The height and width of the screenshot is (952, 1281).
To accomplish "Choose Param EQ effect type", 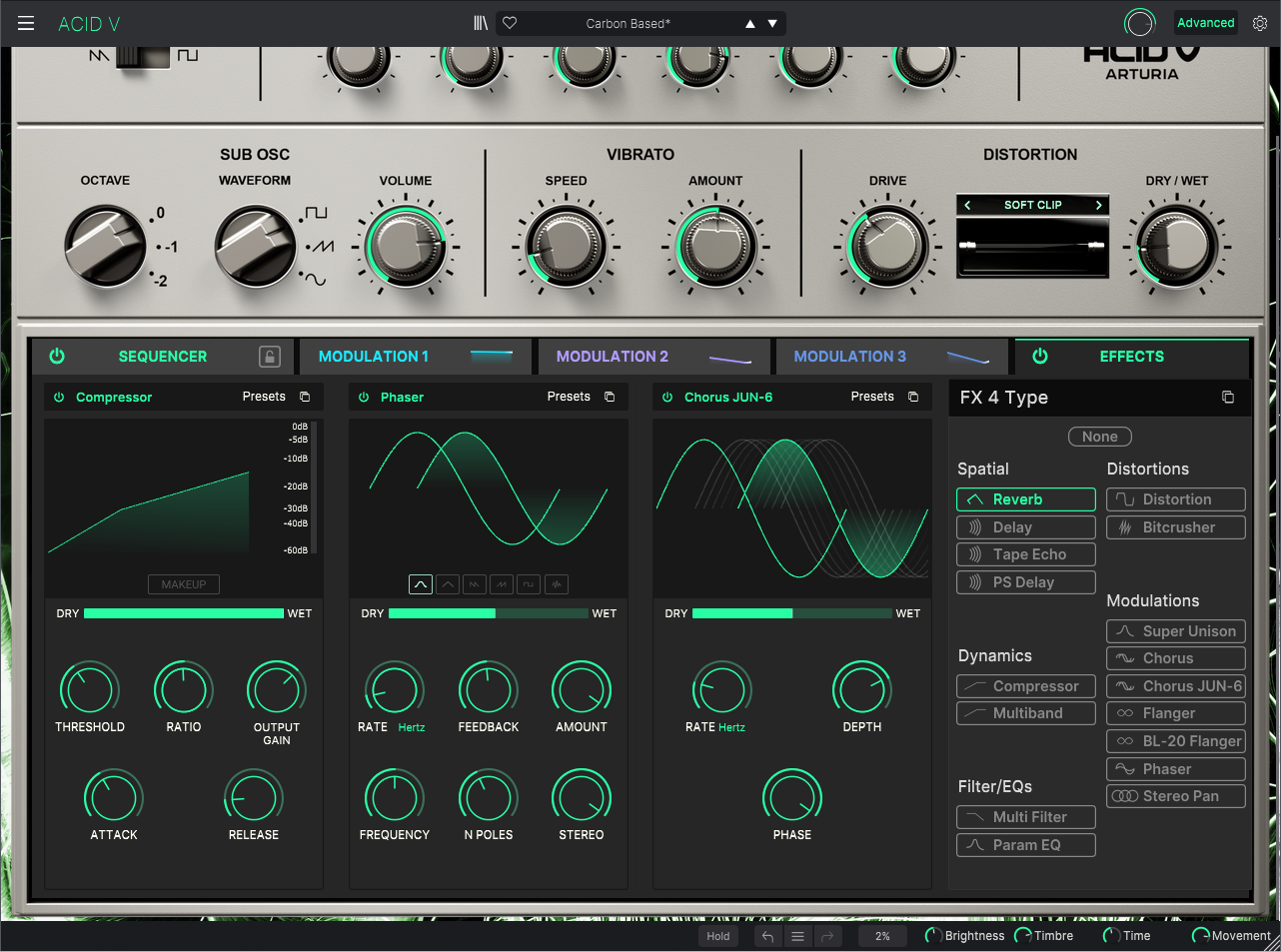I will click(1026, 845).
